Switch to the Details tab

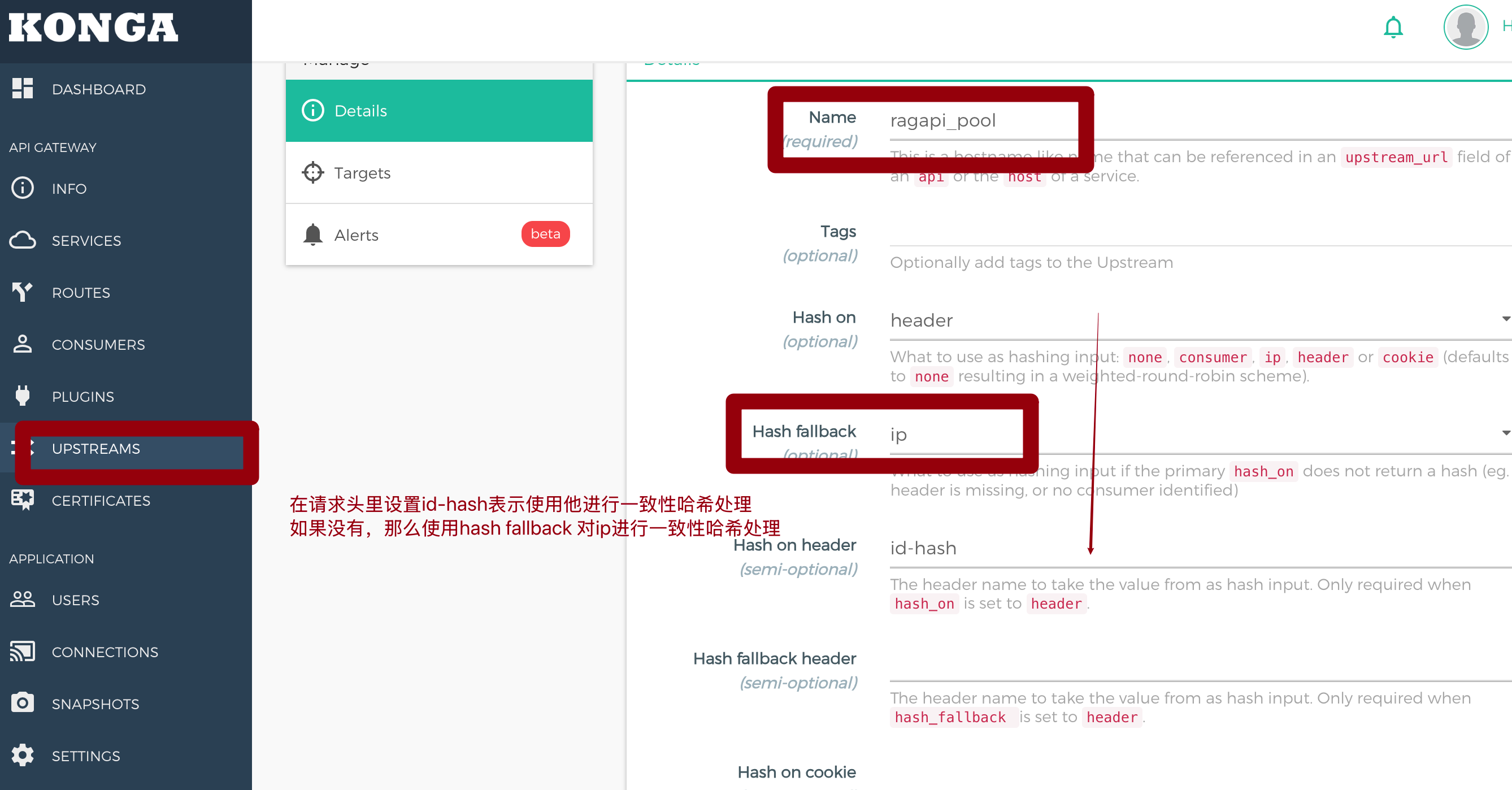(x=360, y=110)
